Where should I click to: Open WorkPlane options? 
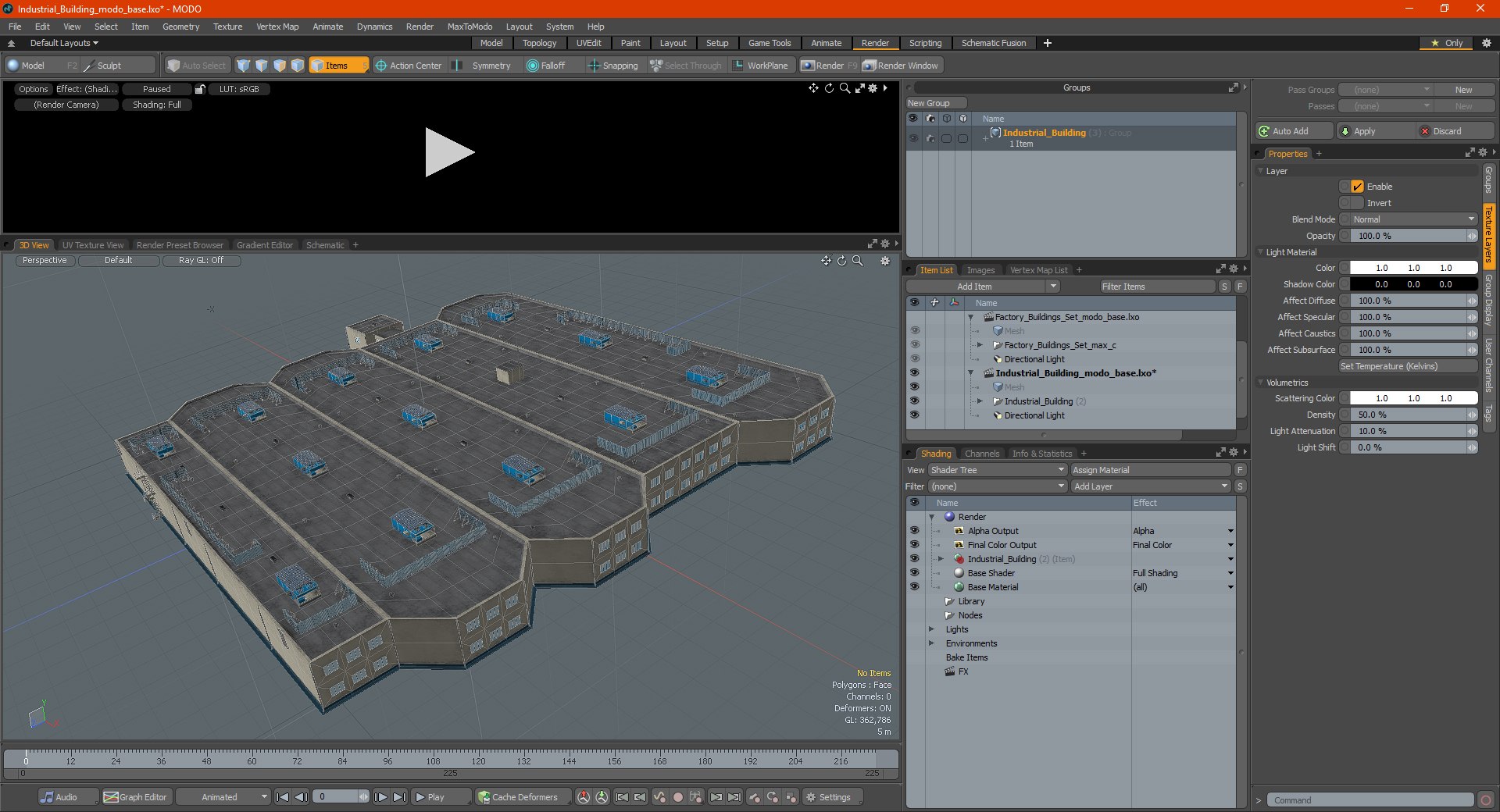coord(760,66)
